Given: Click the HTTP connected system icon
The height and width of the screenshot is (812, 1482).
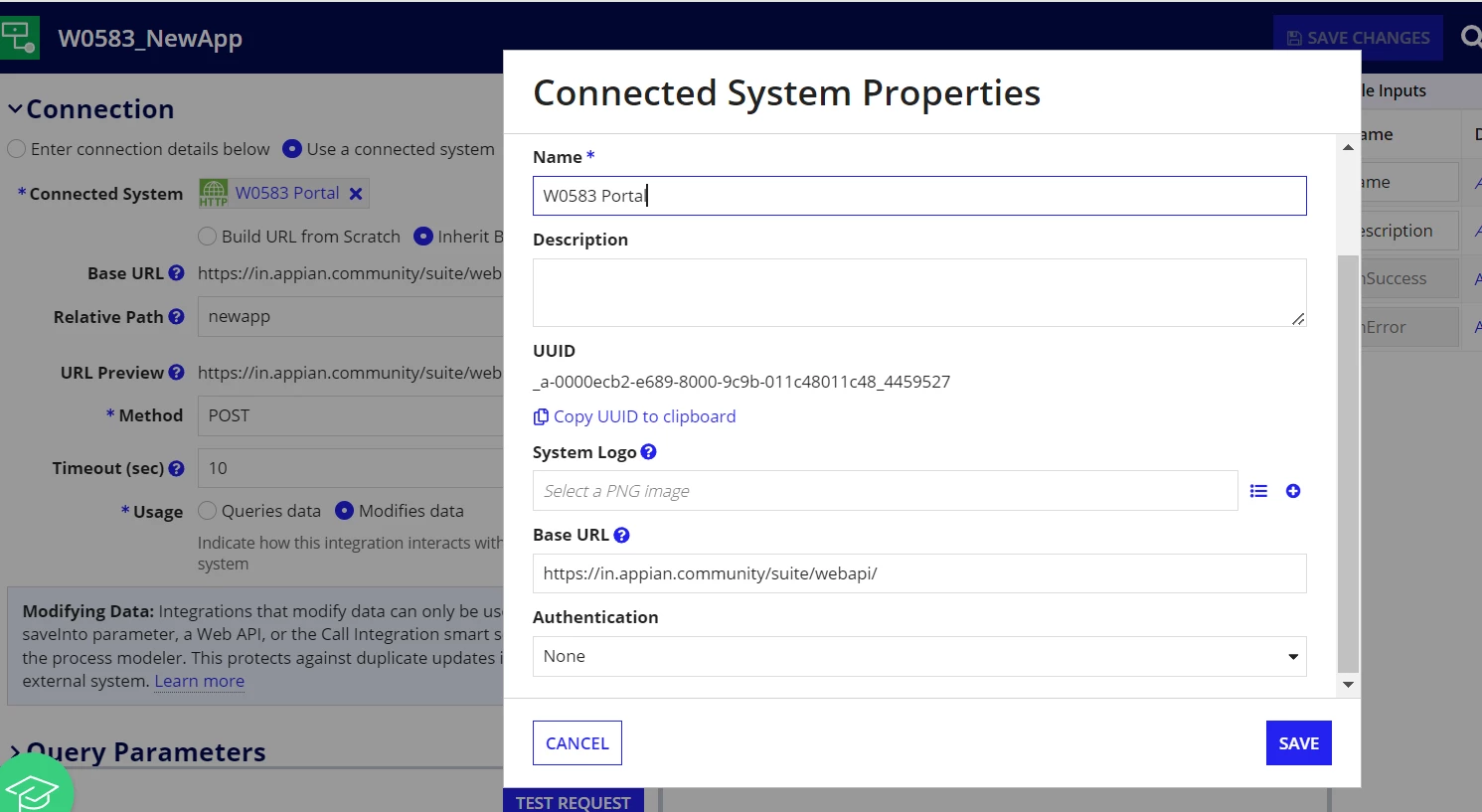Looking at the screenshot, I should click(x=214, y=193).
